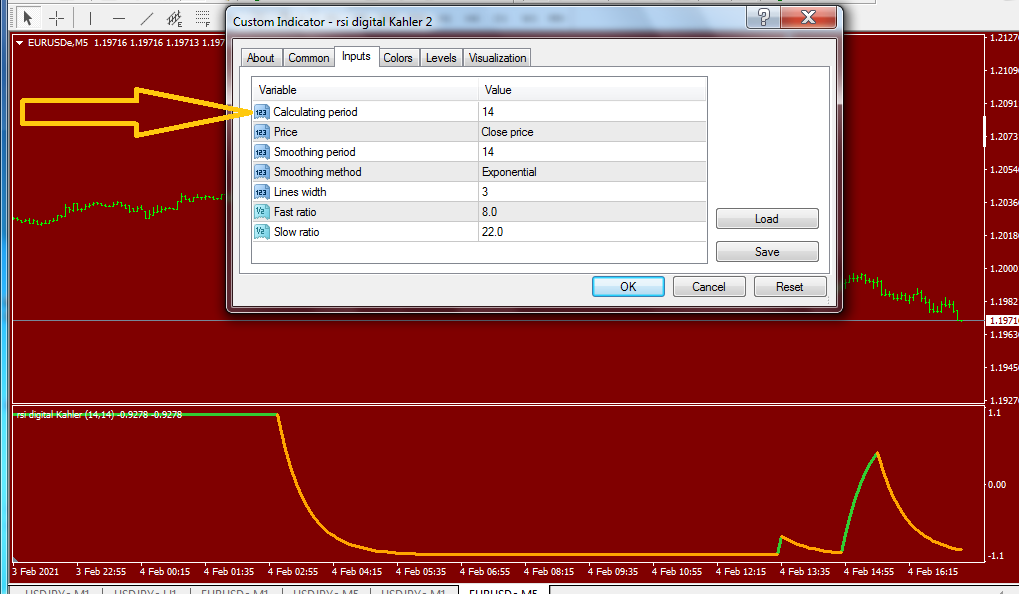Click the Load button
The image size is (1019, 594).
coord(767,219)
